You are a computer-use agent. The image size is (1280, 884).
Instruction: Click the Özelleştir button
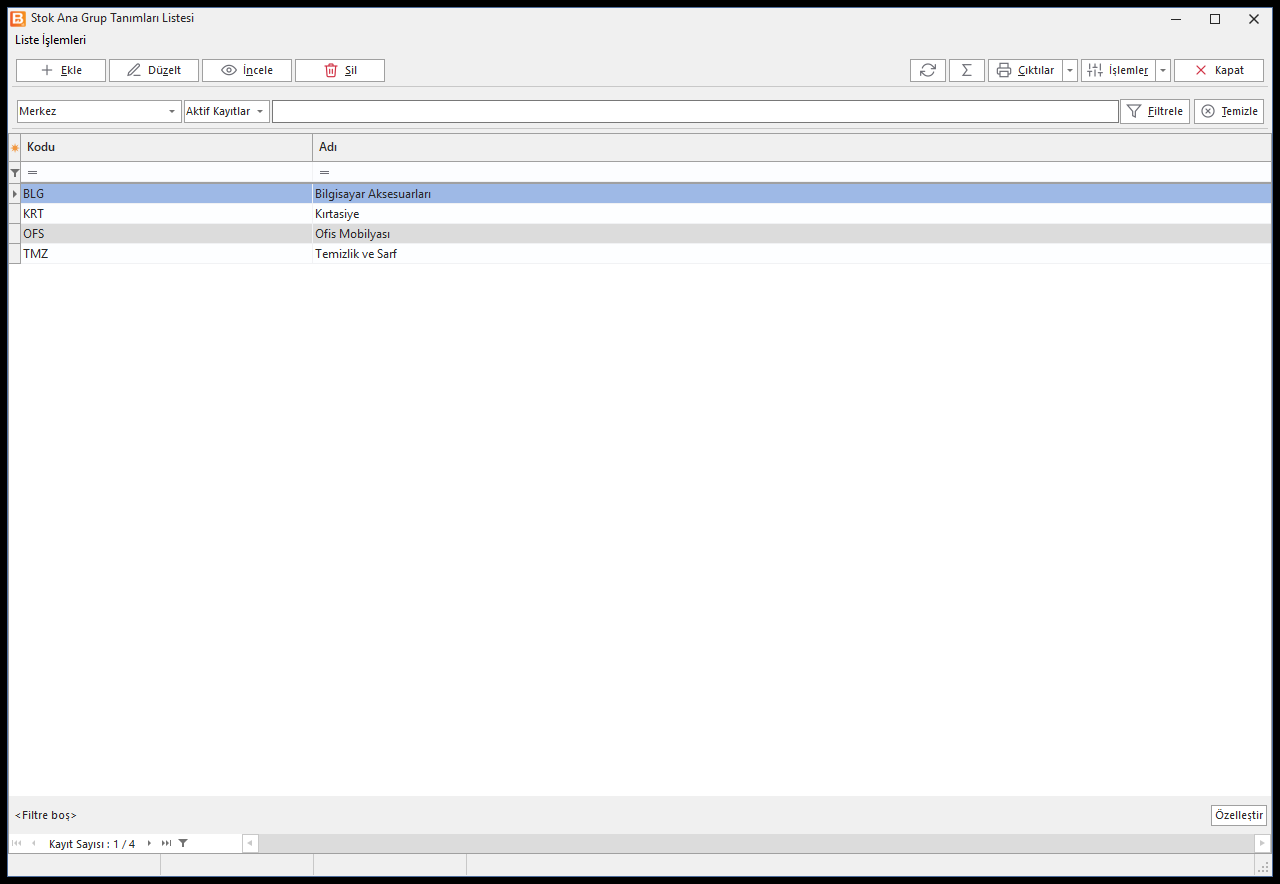coord(1238,815)
